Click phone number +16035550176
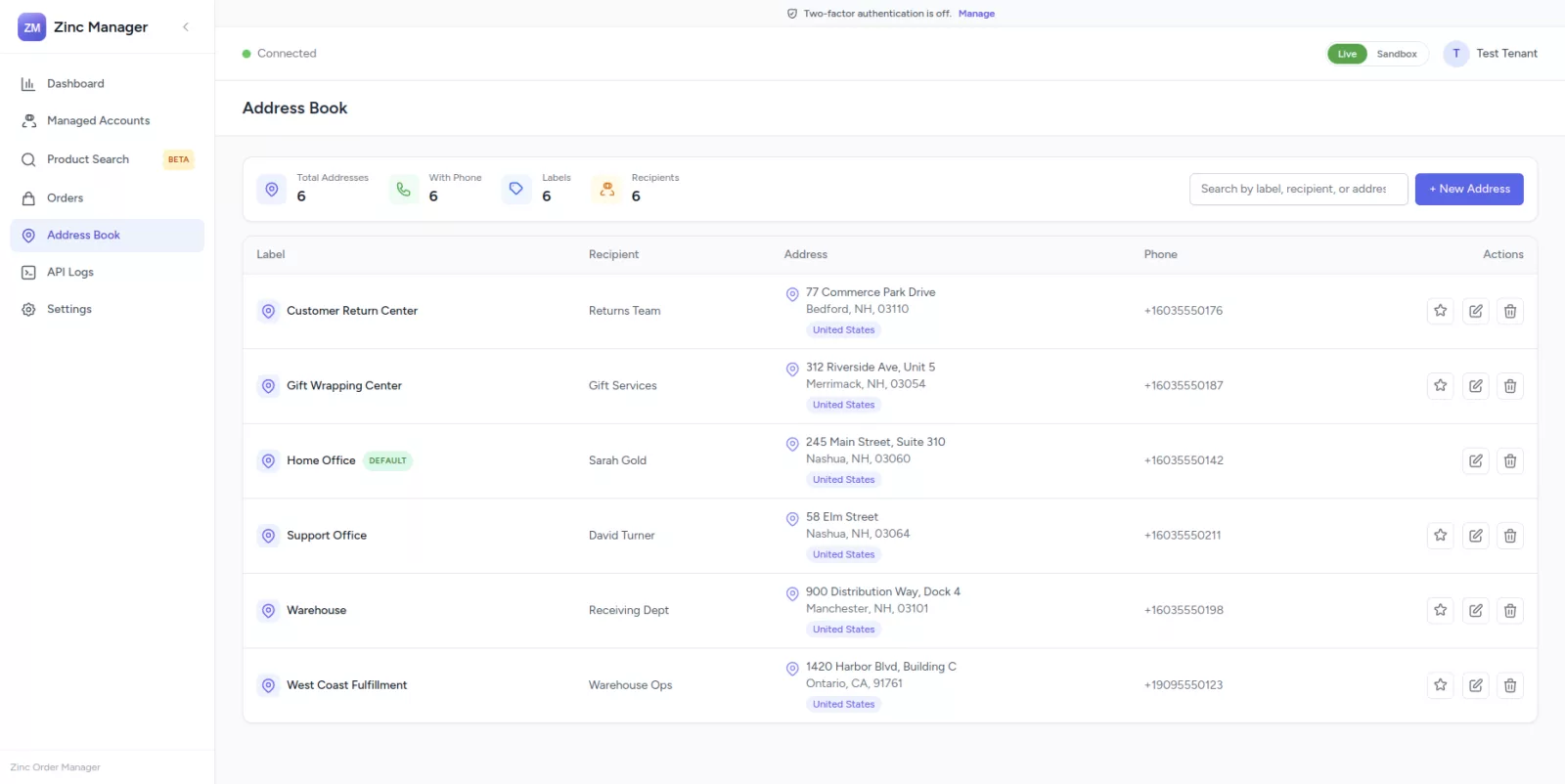Image resolution: width=1565 pixels, height=784 pixels. [1184, 311]
